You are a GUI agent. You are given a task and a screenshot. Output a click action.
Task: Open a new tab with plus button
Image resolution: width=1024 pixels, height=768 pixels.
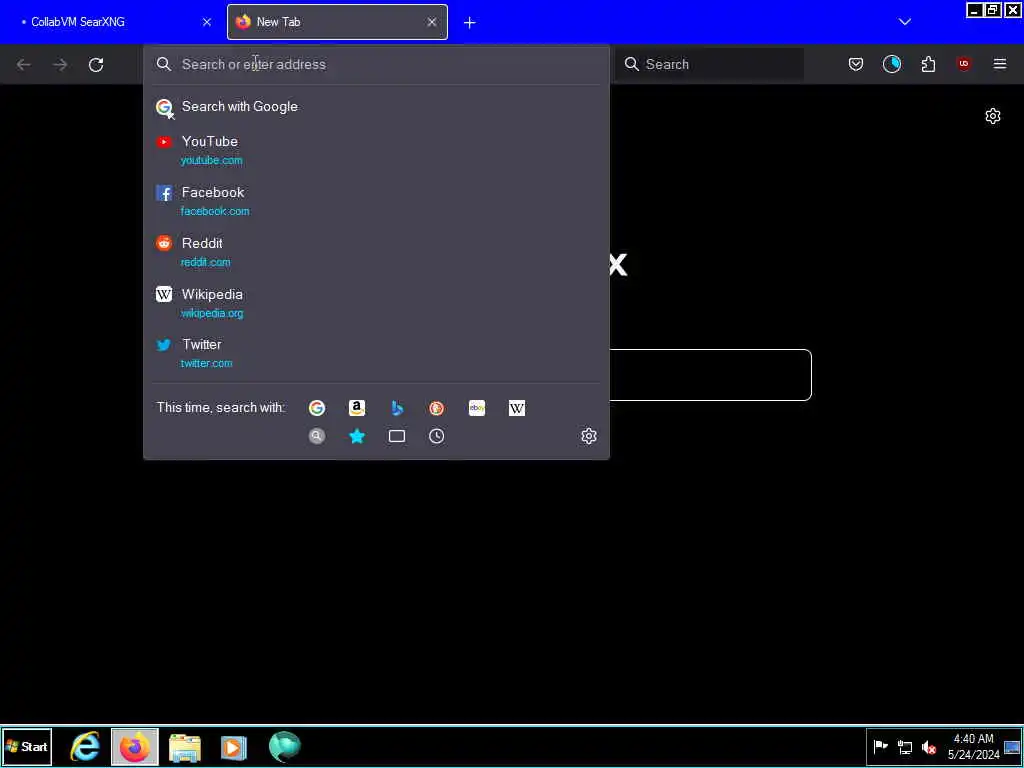[470, 23]
